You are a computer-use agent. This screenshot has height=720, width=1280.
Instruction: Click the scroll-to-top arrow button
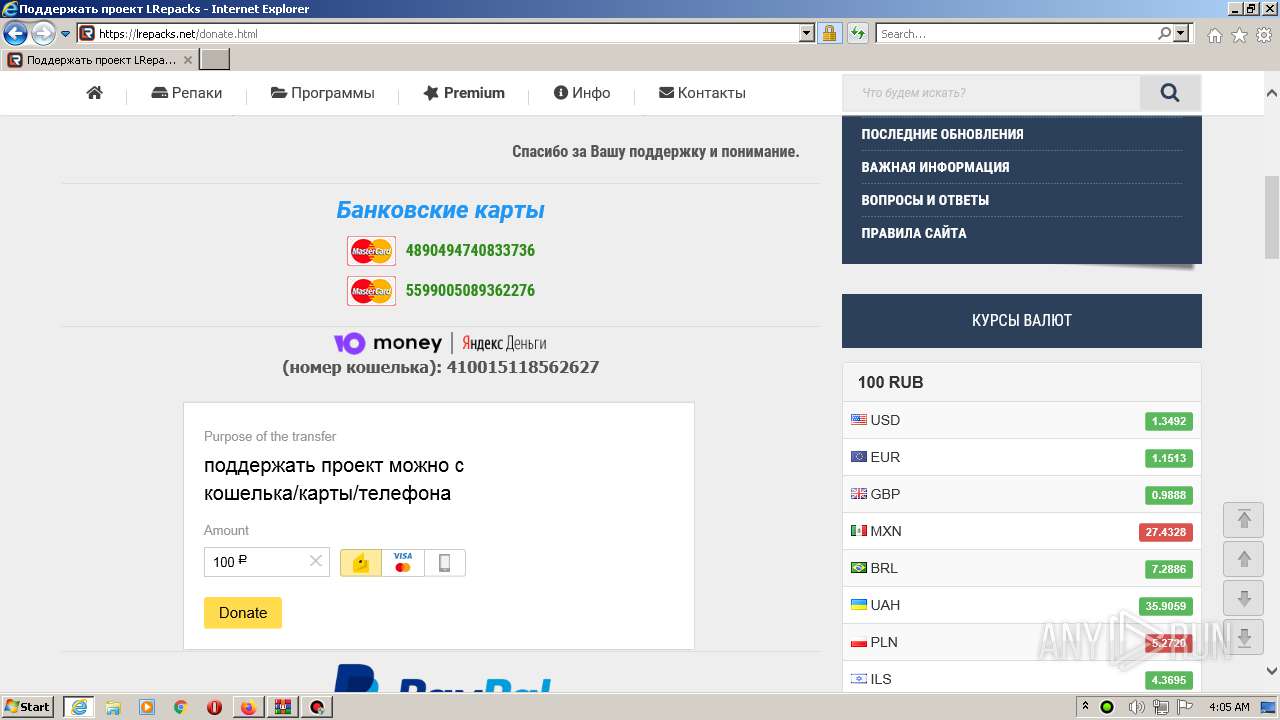pyautogui.click(x=1244, y=519)
